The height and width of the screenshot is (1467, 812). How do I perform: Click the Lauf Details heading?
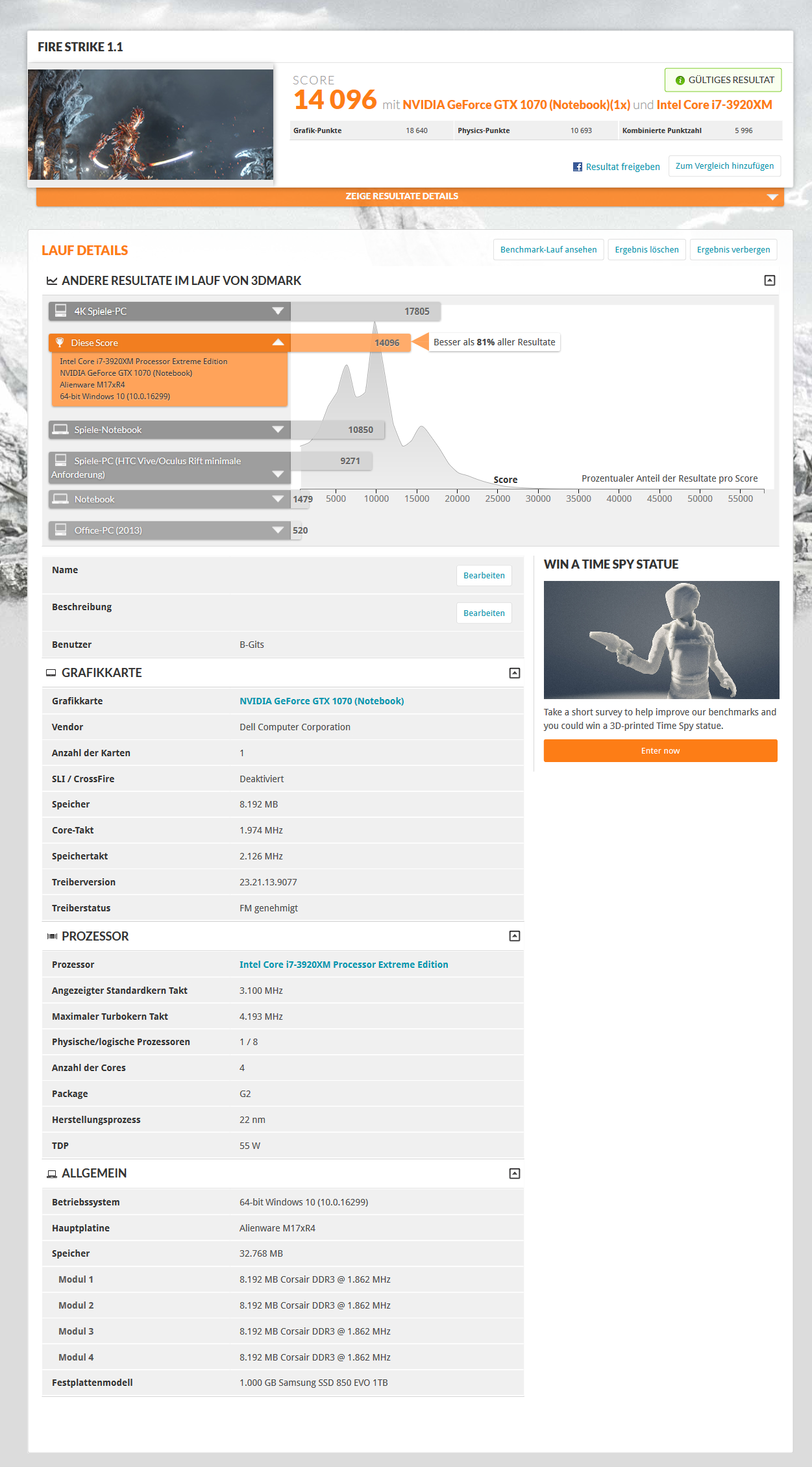click(x=85, y=251)
